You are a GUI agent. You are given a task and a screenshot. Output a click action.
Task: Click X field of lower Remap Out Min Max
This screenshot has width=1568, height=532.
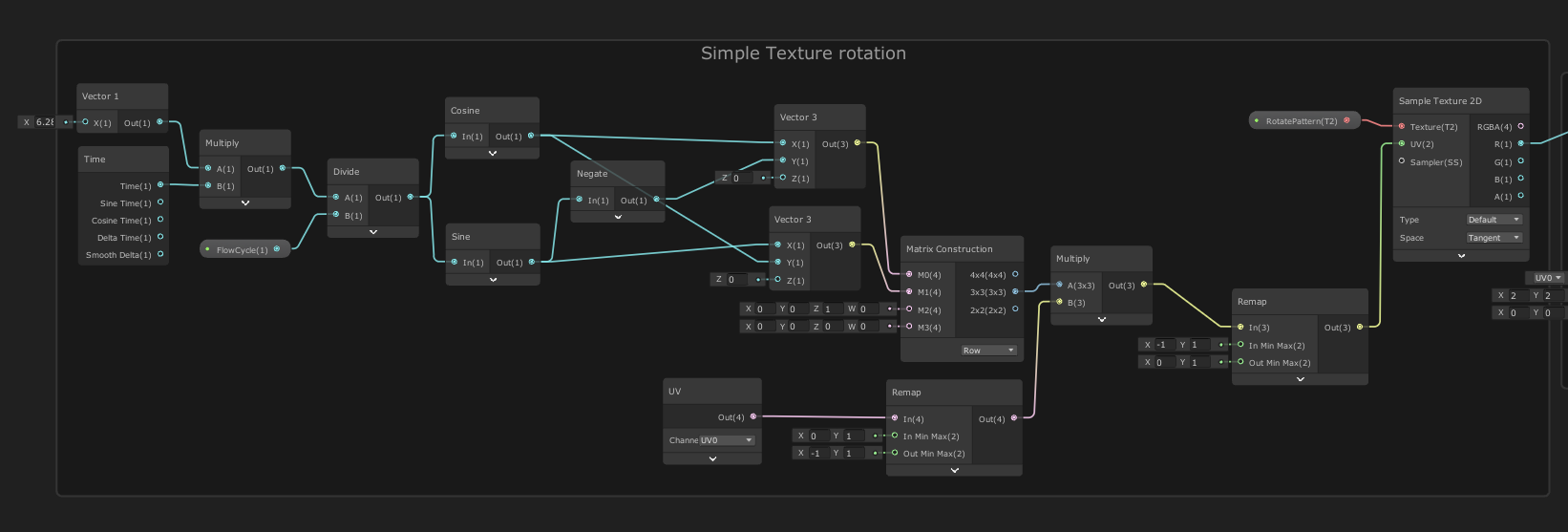pyautogui.click(x=818, y=453)
